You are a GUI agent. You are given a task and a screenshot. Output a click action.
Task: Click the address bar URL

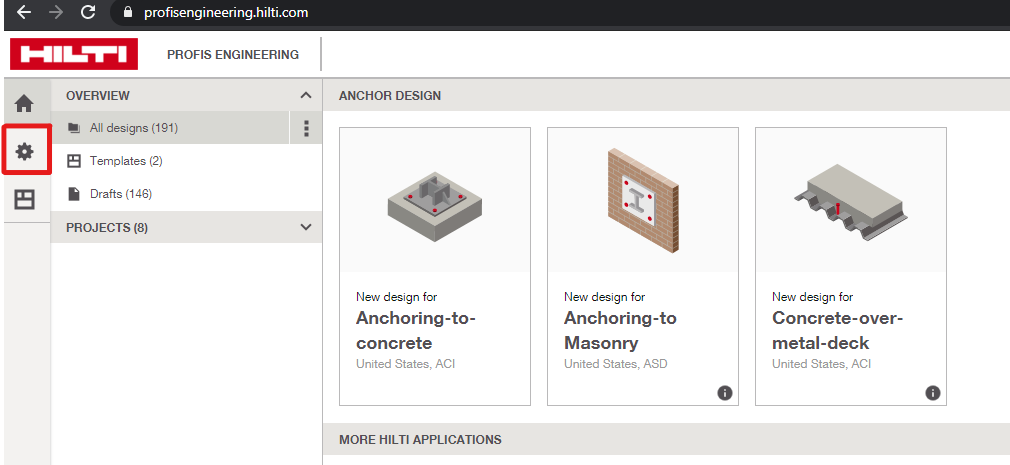(x=222, y=13)
